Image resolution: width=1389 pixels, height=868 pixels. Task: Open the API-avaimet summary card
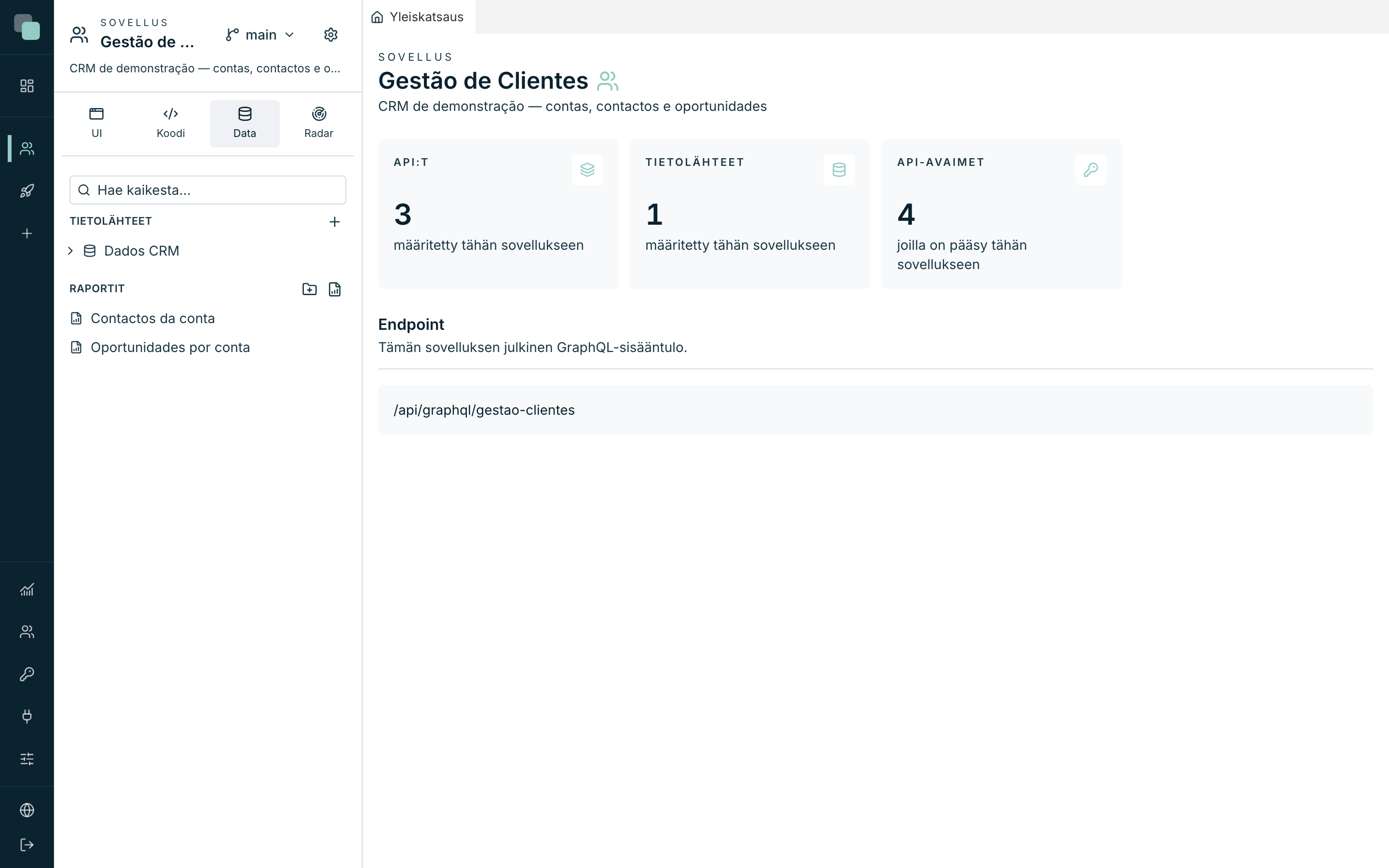pyautogui.click(x=1002, y=214)
